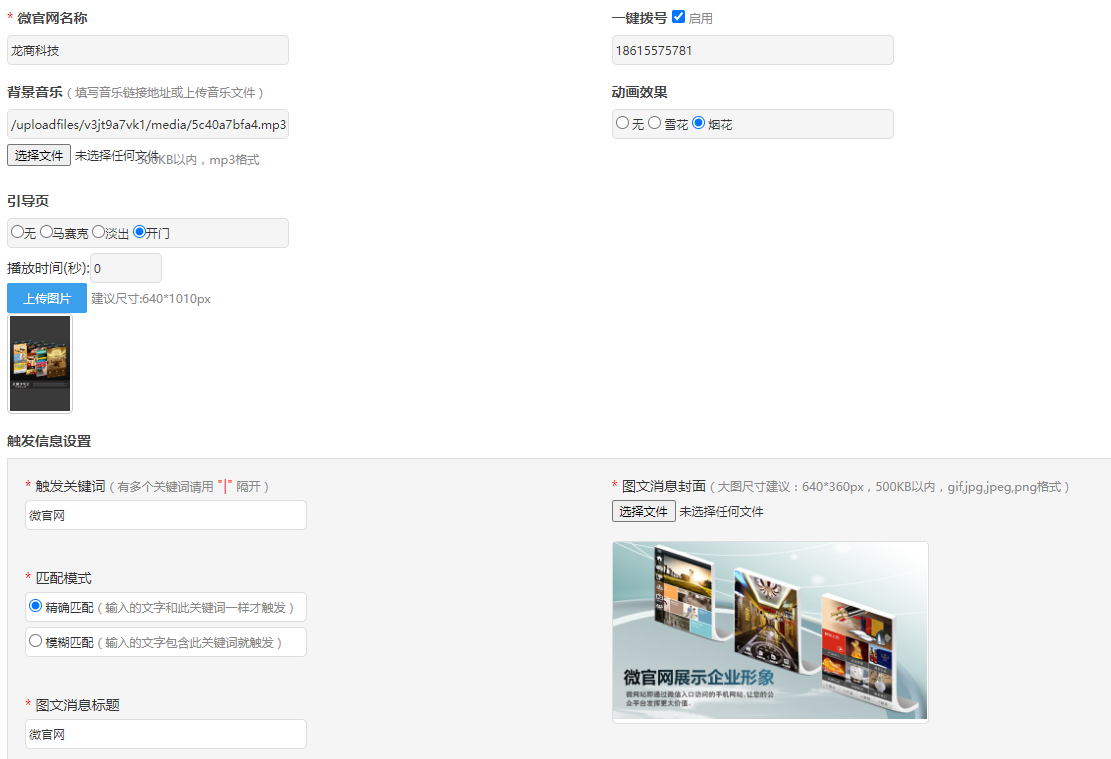Enable 精确匹配 matching mode
The height and width of the screenshot is (759, 1111).
(x=35, y=606)
